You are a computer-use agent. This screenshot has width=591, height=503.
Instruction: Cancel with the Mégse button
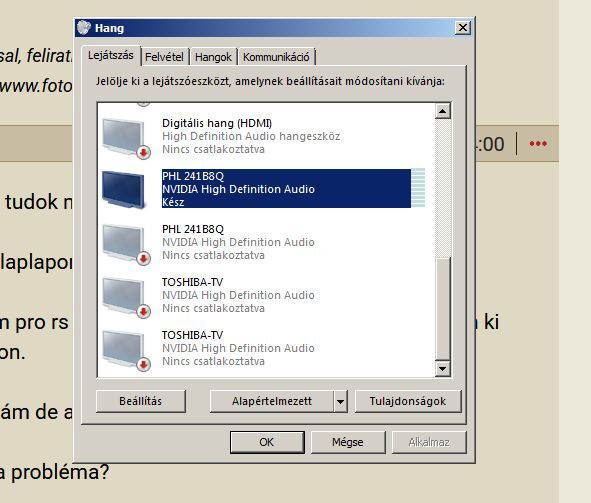(x=348, y=442)
